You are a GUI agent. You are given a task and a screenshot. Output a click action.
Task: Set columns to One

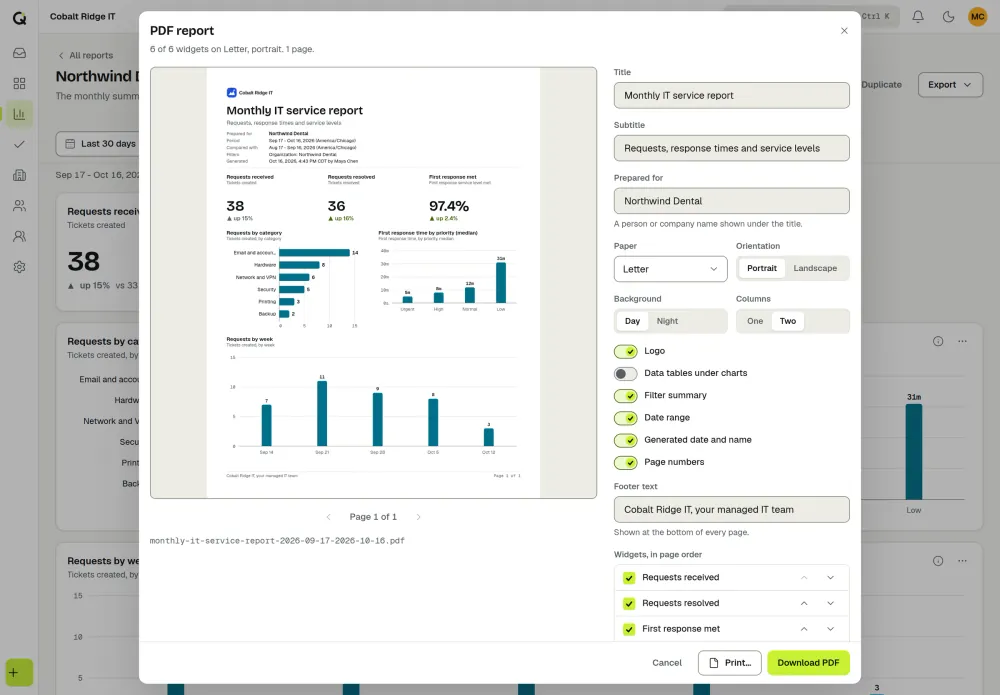point(754,321)
